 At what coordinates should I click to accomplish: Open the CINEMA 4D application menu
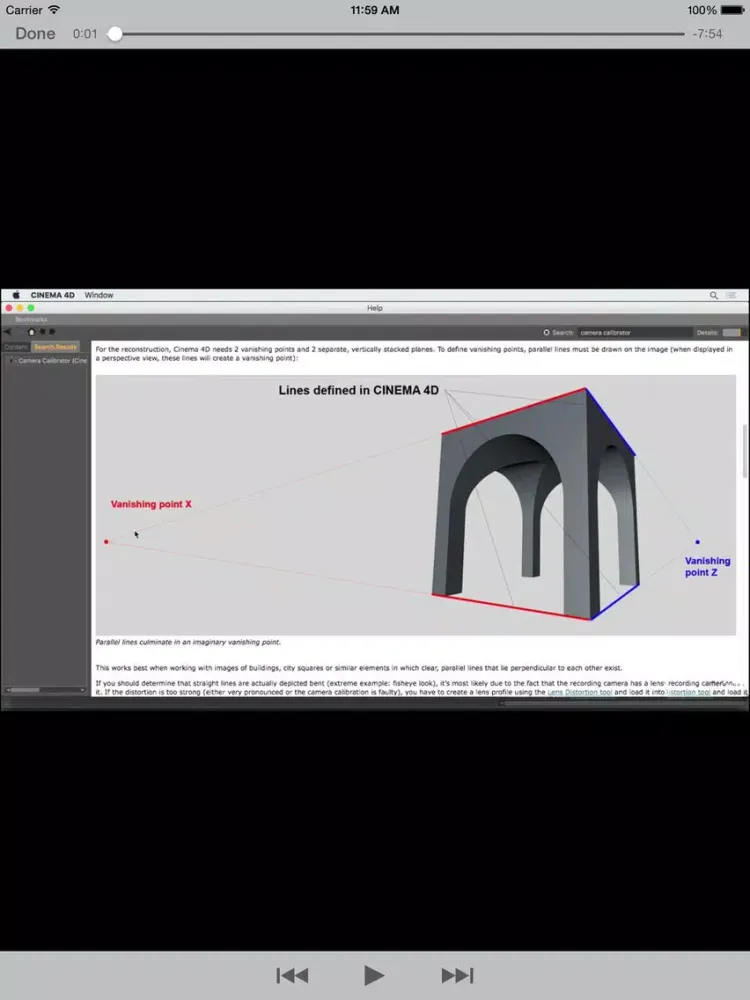pos(52,295)
